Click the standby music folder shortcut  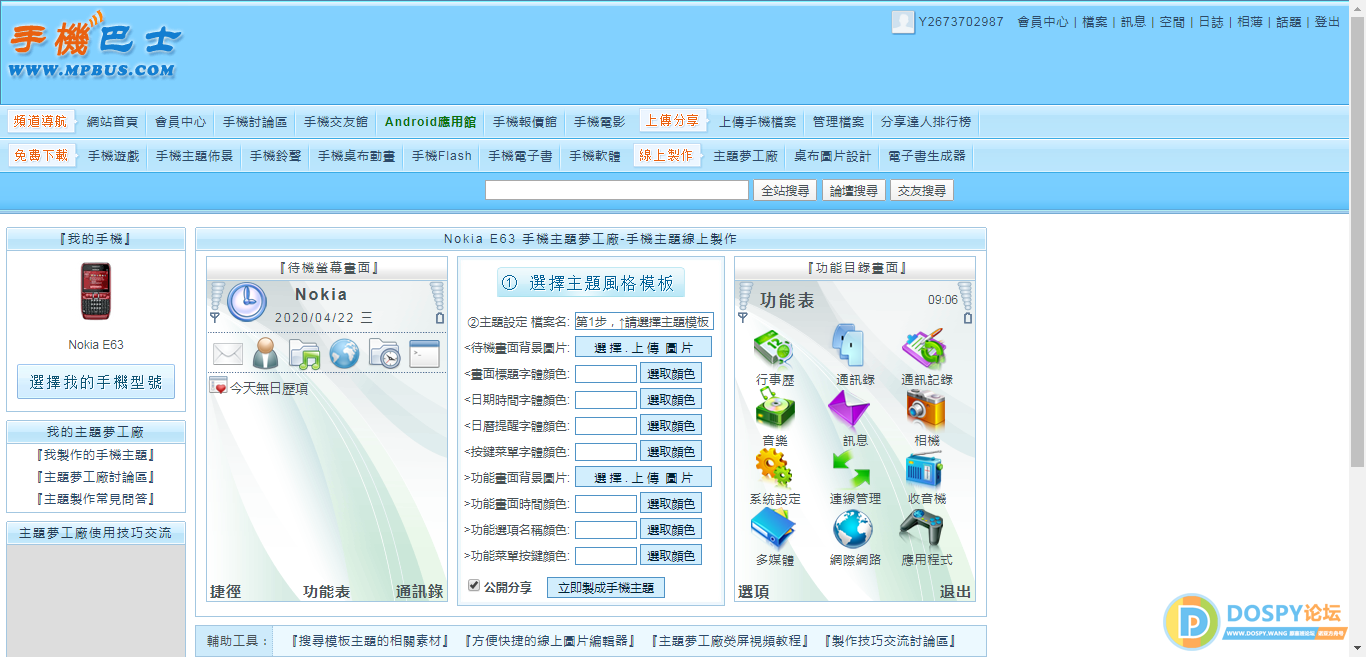304,353
